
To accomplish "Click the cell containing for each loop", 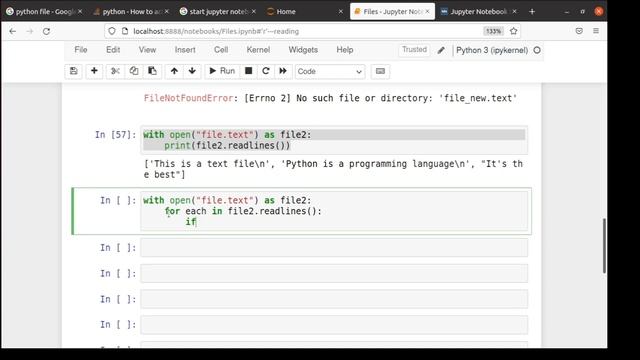I will 334,211.
